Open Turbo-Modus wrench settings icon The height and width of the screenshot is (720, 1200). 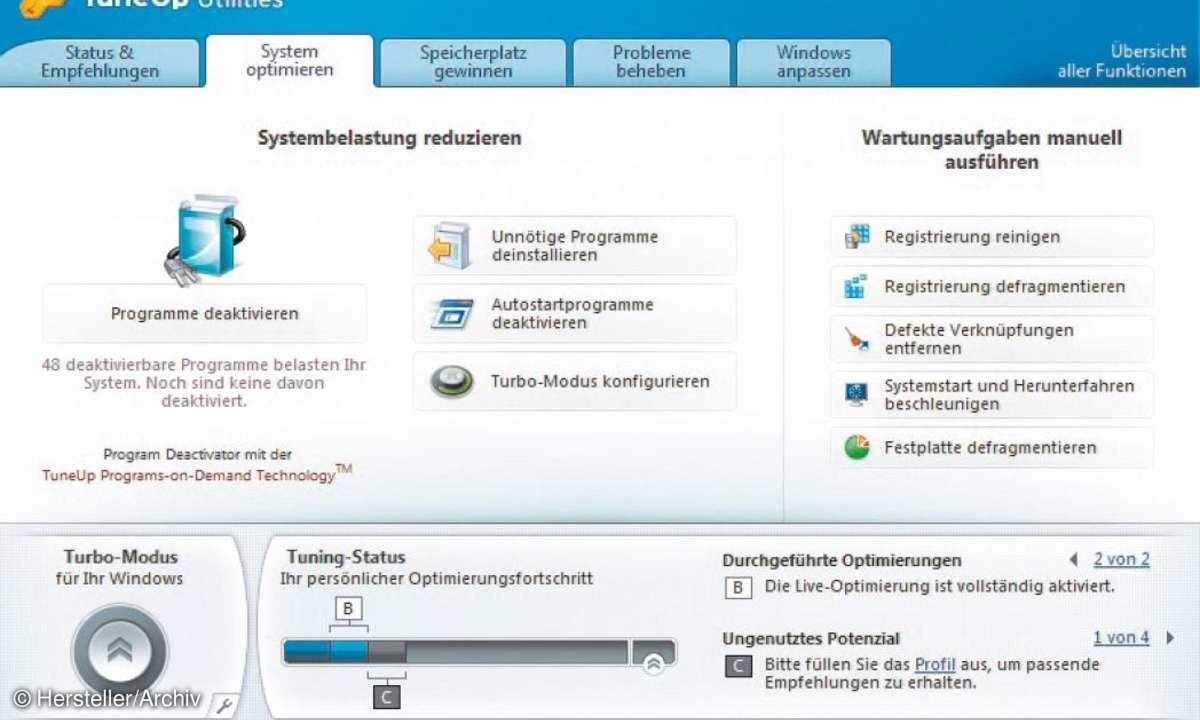[x=224, y=705]
